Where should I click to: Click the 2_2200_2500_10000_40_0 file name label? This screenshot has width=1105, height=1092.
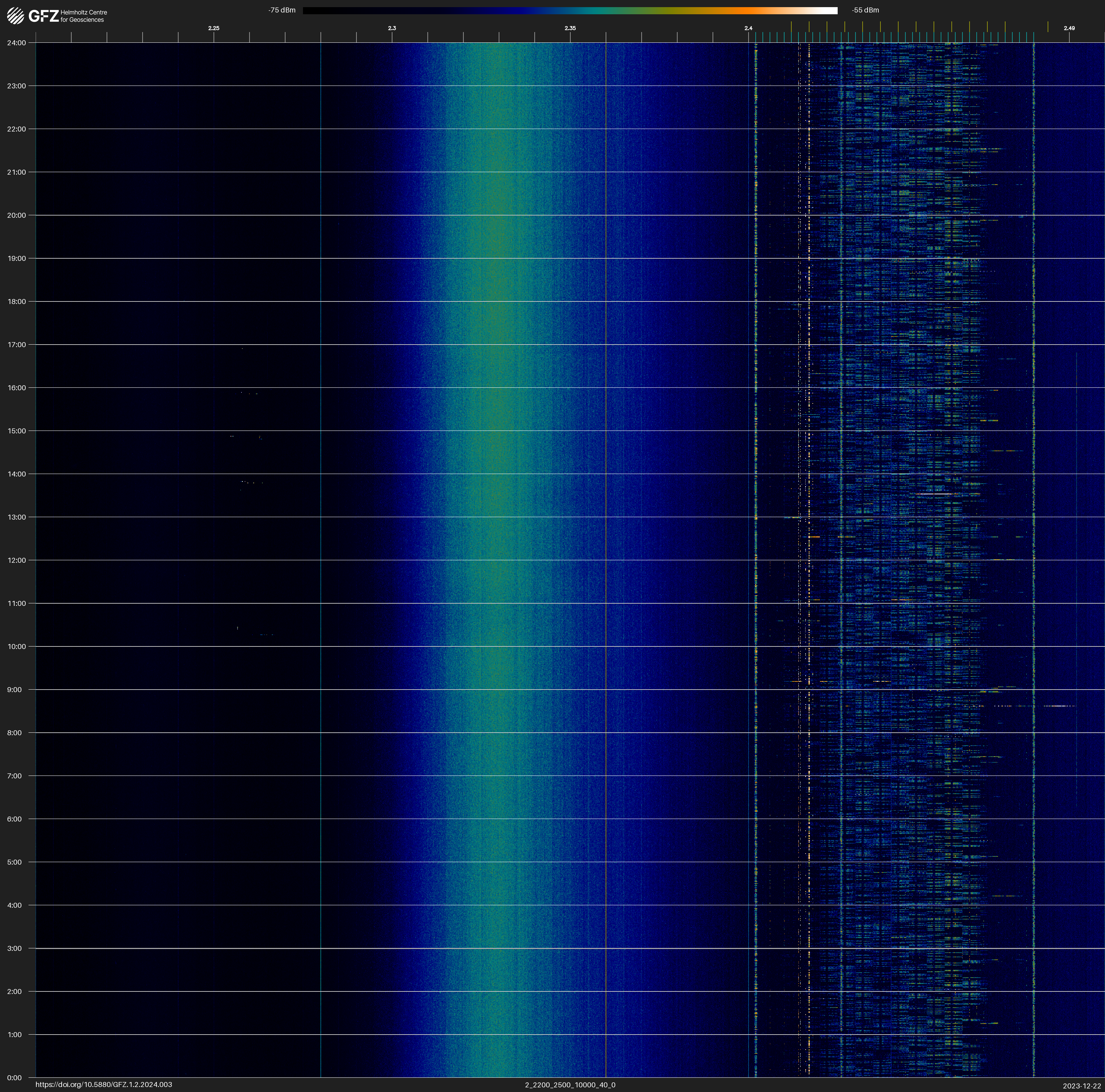[570, 1085]
